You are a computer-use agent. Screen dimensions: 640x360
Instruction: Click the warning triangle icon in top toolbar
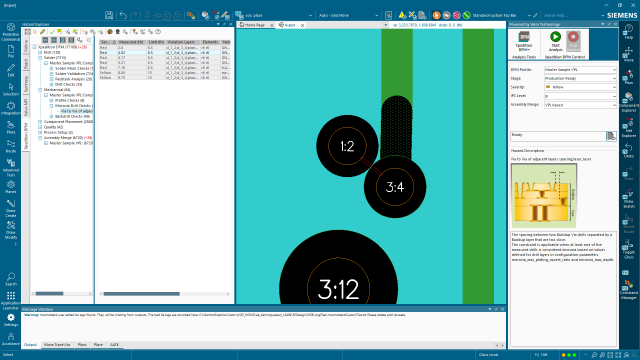pyautogui.click(x=402, y=16)
